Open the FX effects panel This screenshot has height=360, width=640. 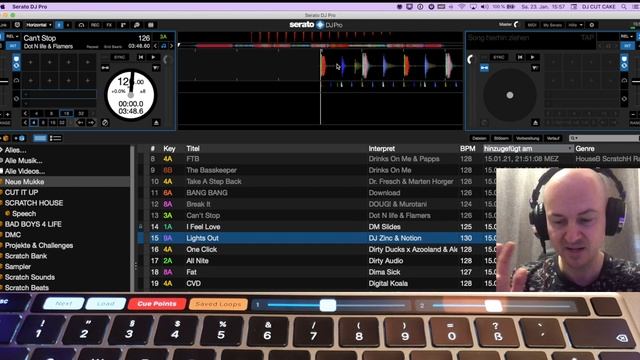click(109, 25)
